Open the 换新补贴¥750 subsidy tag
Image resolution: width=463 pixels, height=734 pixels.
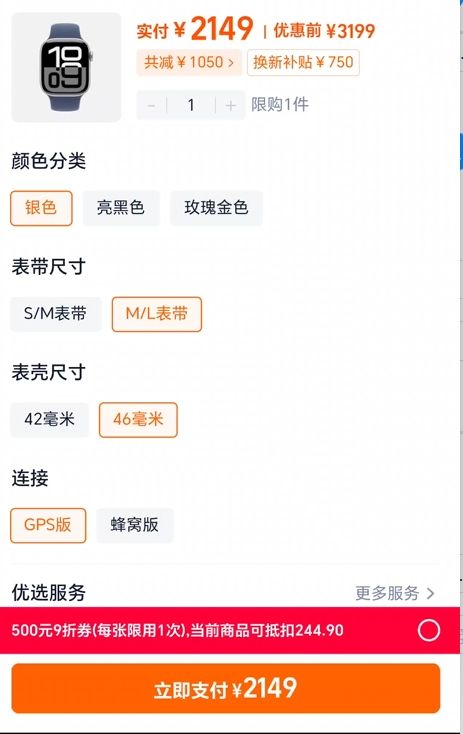303,62
